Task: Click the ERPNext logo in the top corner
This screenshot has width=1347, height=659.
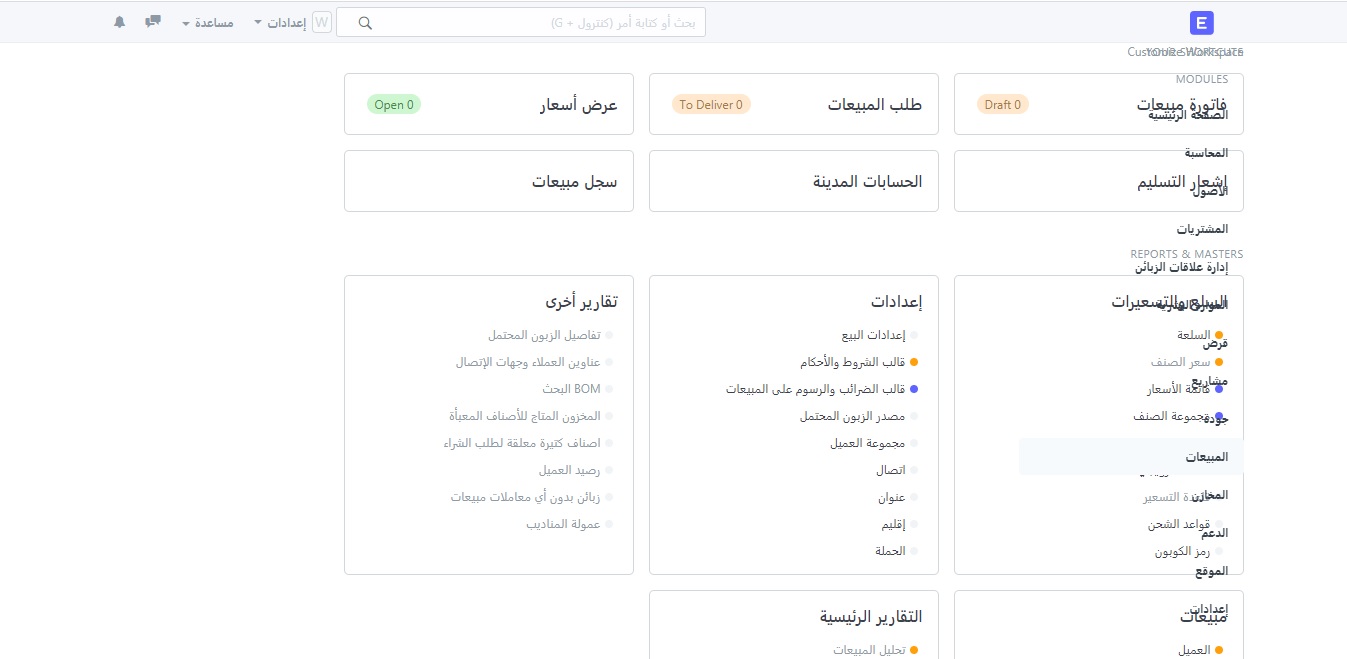Action: tap(1200, 22)
